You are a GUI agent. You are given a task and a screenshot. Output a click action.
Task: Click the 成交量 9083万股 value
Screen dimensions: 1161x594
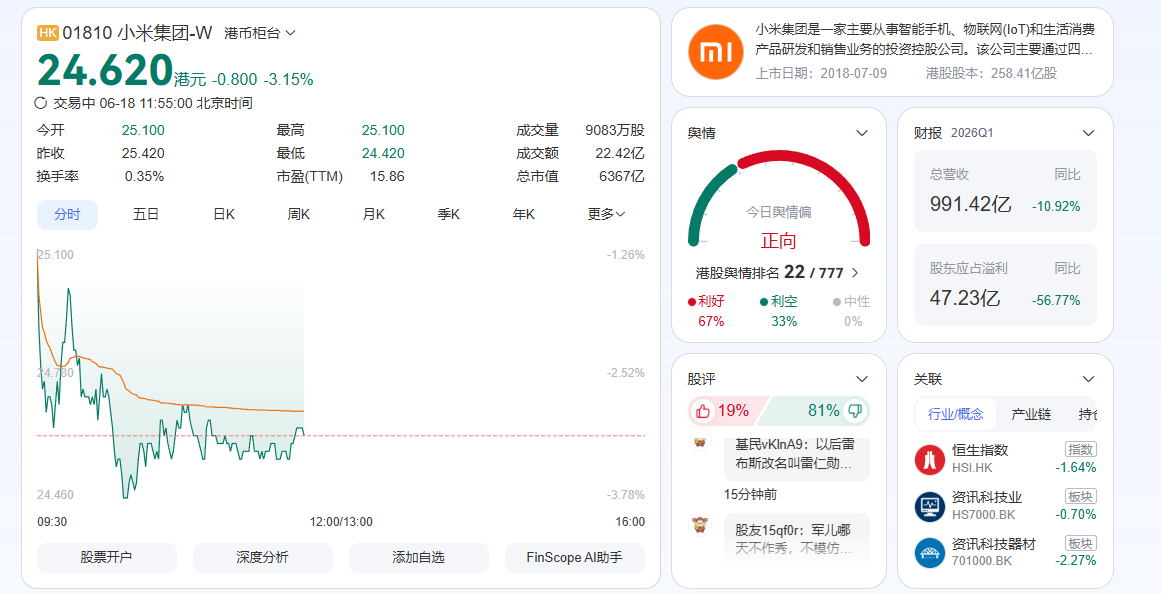pyautogui.click(x=615, y=130)
